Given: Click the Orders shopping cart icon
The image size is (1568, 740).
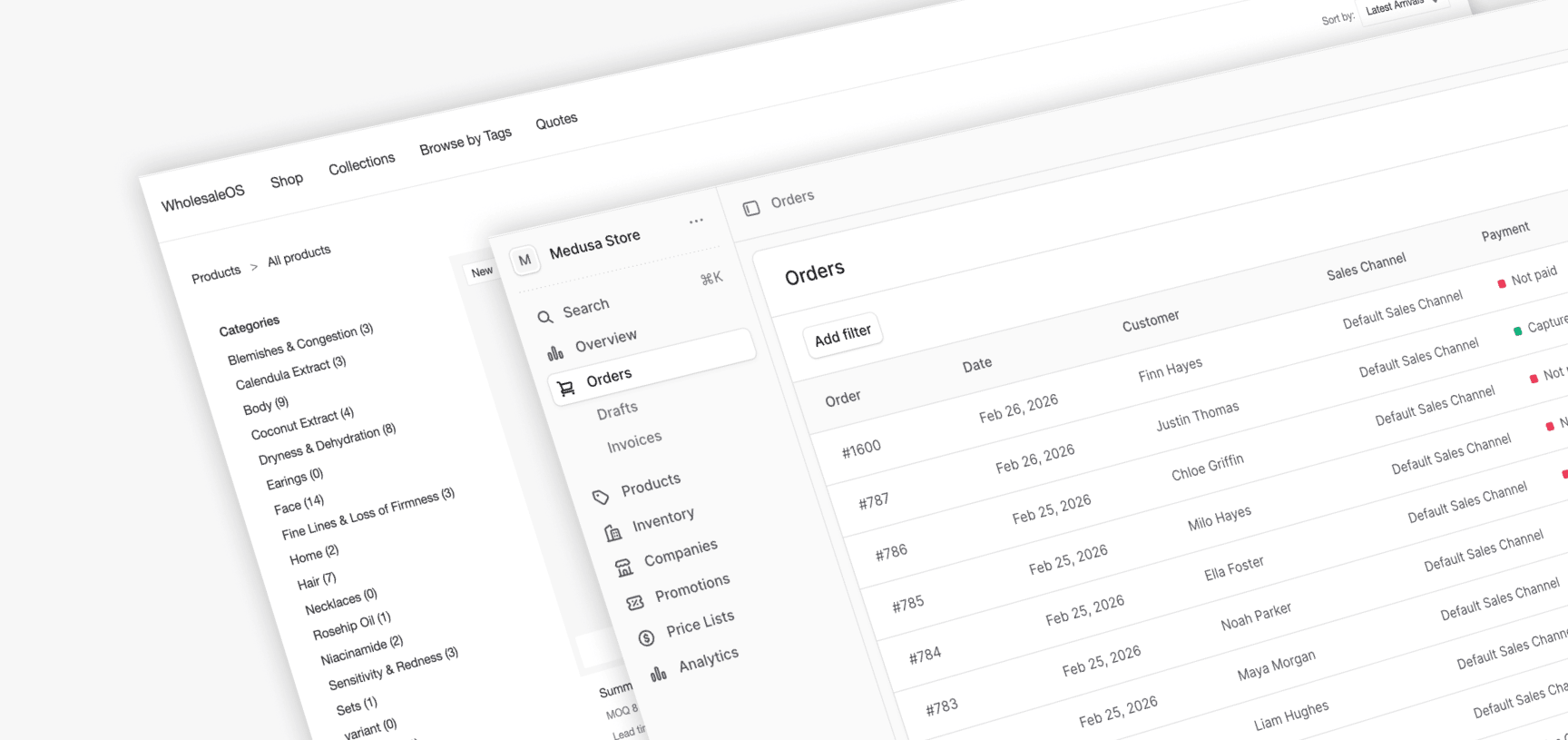Looking at the screenshot, I should (566, 388).
